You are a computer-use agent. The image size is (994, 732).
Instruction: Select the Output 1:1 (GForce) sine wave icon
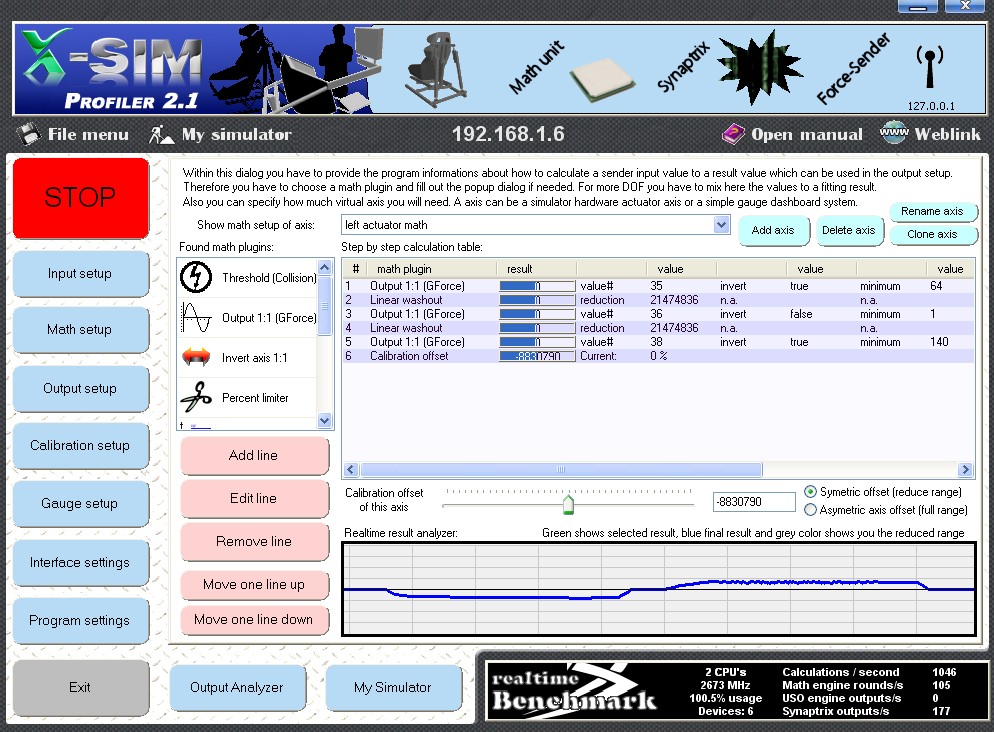point(196,318)
